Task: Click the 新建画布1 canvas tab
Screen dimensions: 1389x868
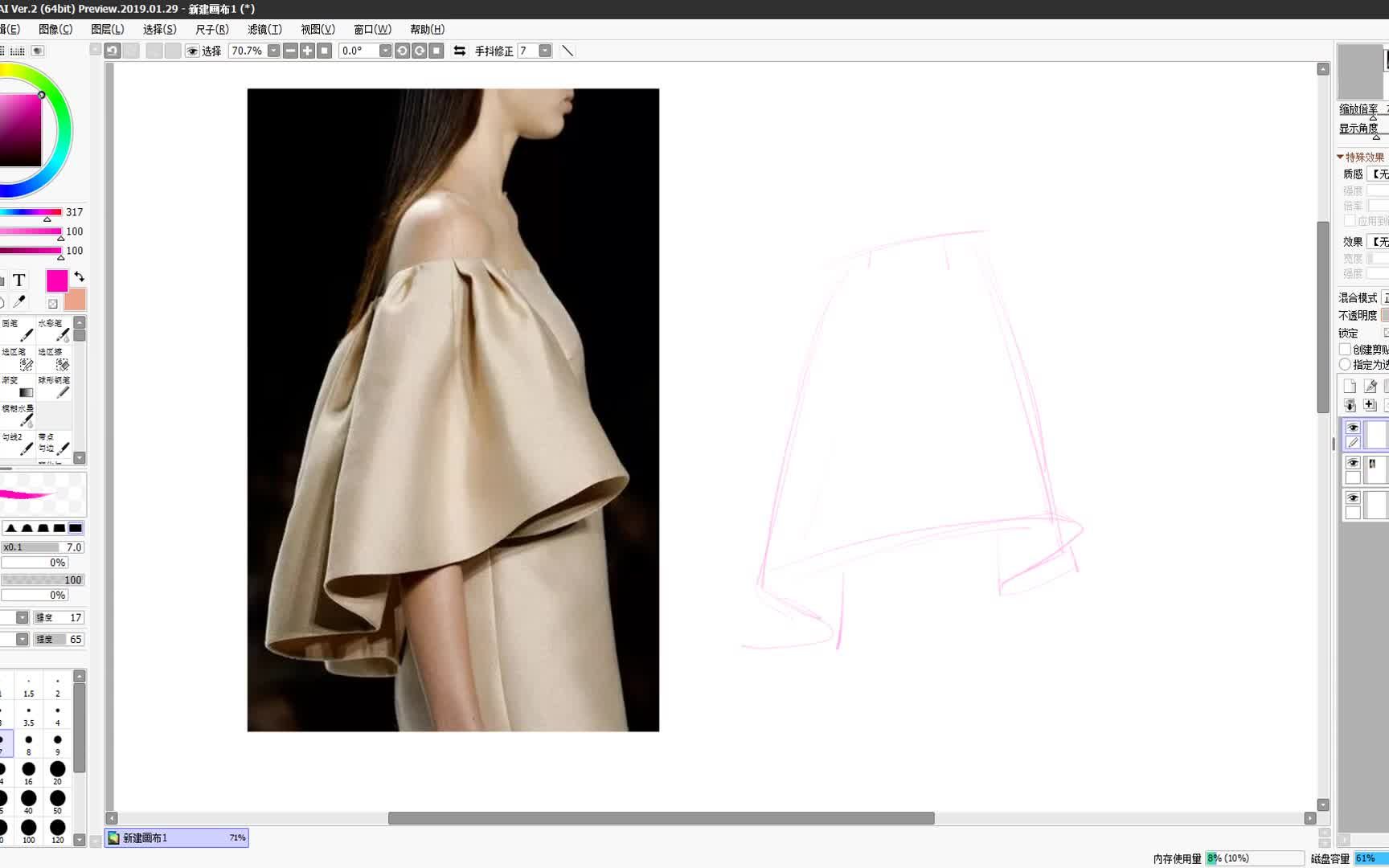Action: (x=176, y=837)
